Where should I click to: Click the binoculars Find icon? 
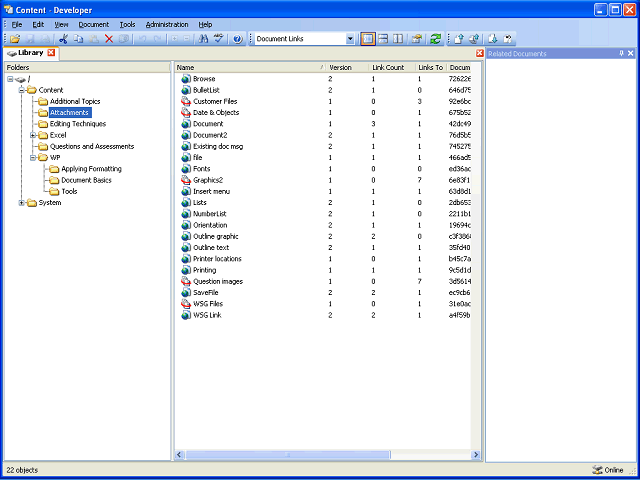click(203, 39)
